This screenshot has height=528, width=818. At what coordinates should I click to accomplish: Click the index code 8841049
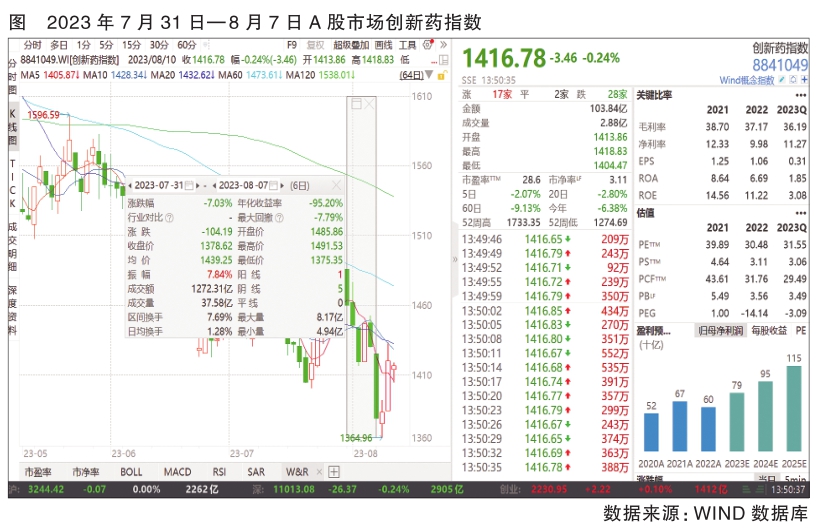pos(780,65)
